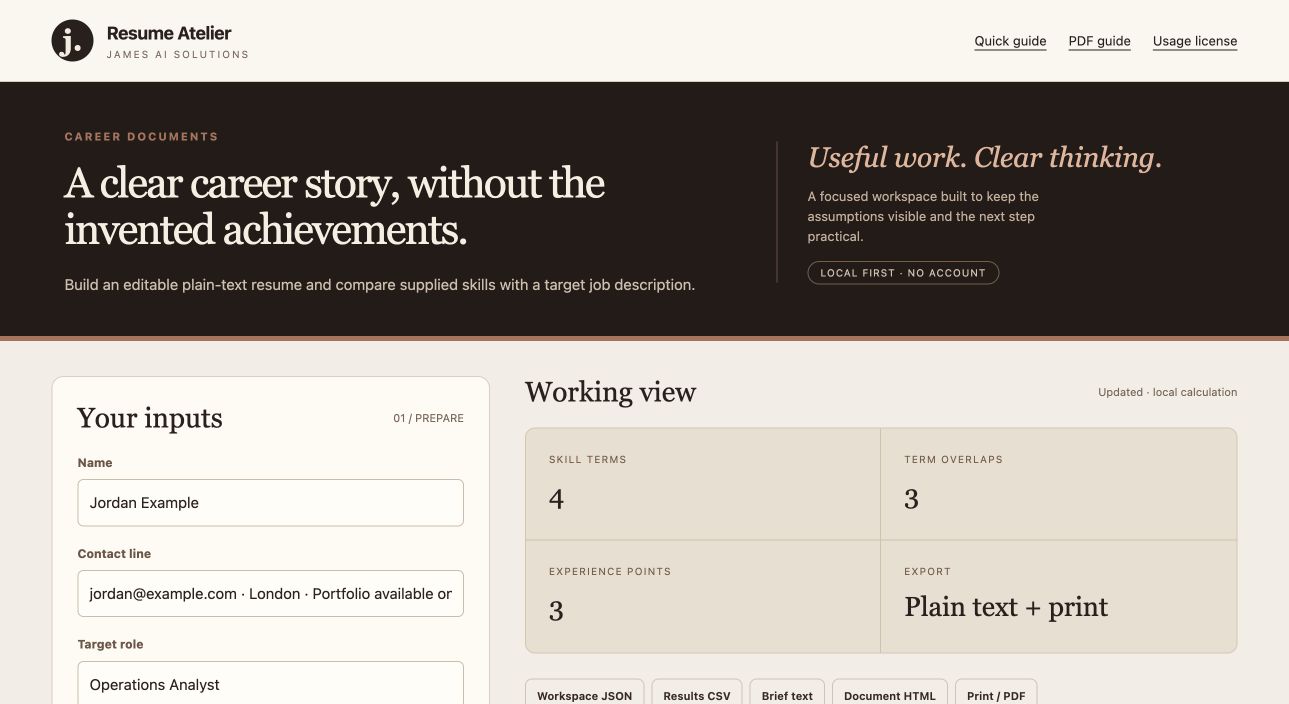Image resolution: width=1289 pixels, height=704 pixels.
Task: Click the 'A clear career story' headline
Action: click(335, 207)
